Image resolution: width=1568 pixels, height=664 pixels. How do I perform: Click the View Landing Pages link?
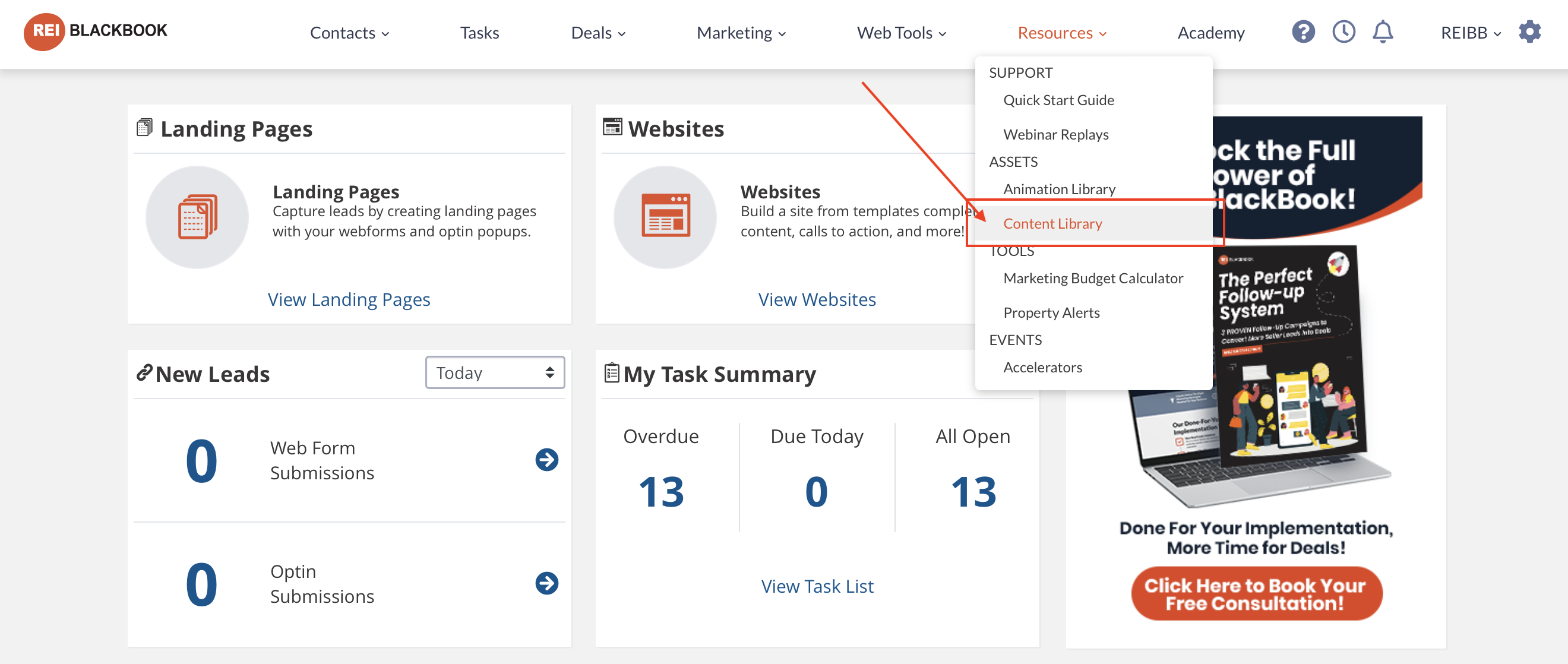tap(349, 299)
